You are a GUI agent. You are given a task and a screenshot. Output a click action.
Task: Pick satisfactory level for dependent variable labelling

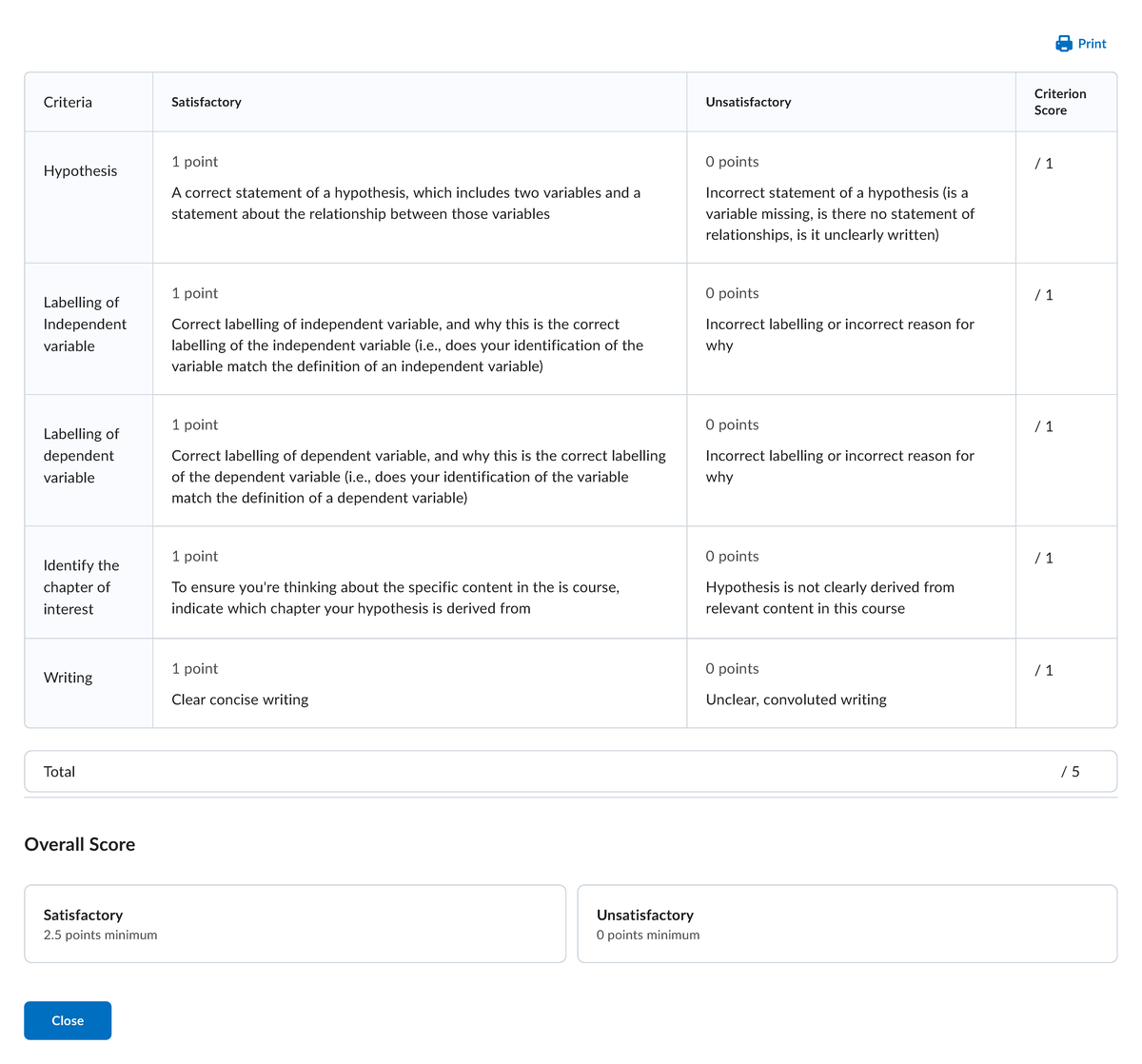coord(419,460)
